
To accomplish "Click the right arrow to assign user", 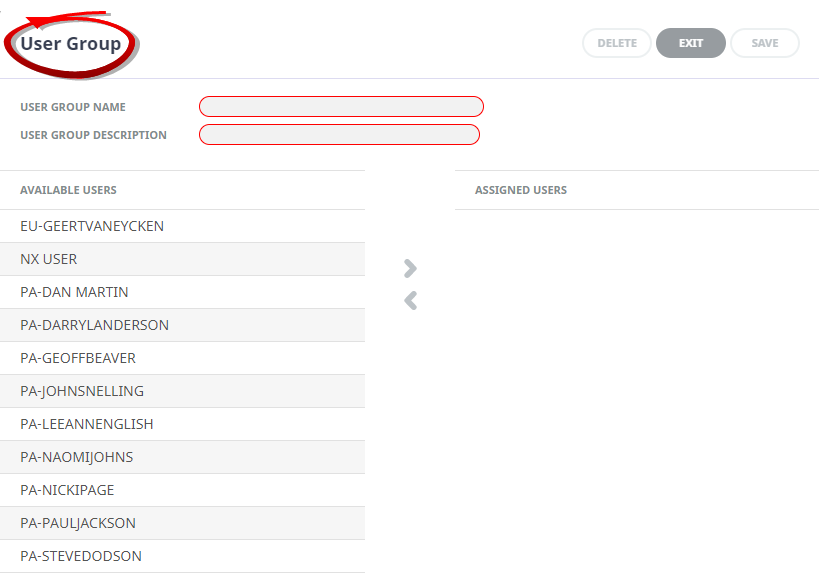I will coord(411,268).
